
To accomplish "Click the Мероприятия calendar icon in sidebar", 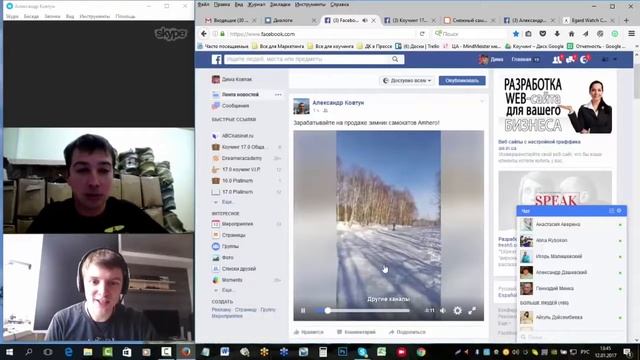I will tap(216, 224).
